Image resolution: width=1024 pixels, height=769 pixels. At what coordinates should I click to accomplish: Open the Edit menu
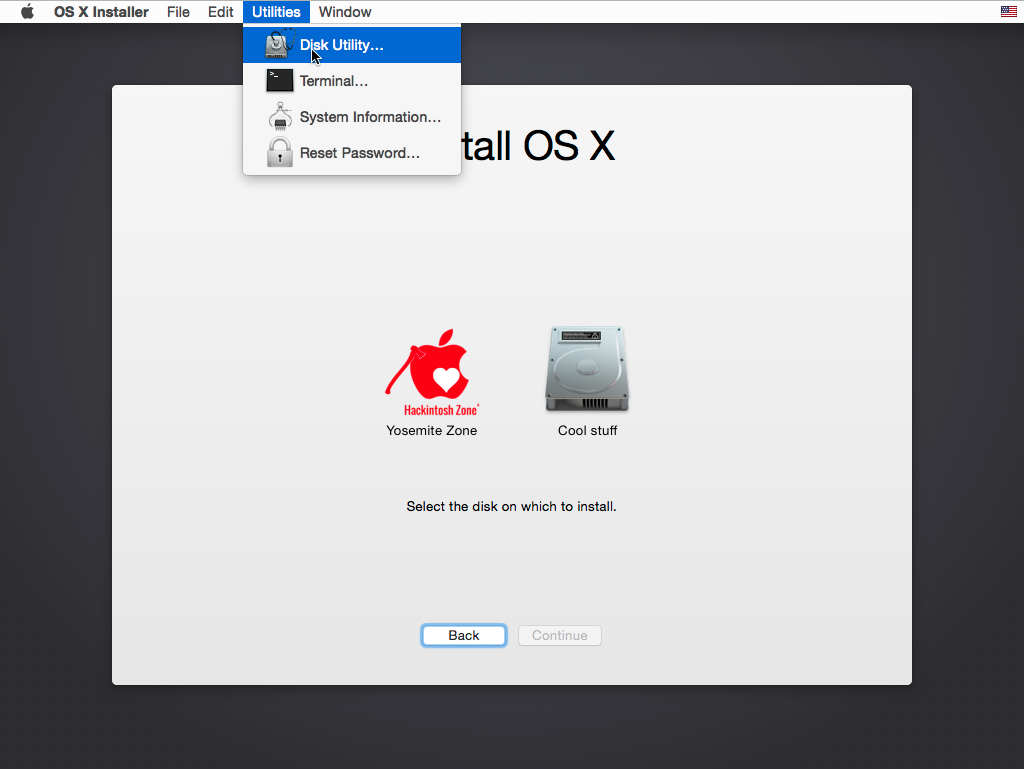[x=220, y=12]
